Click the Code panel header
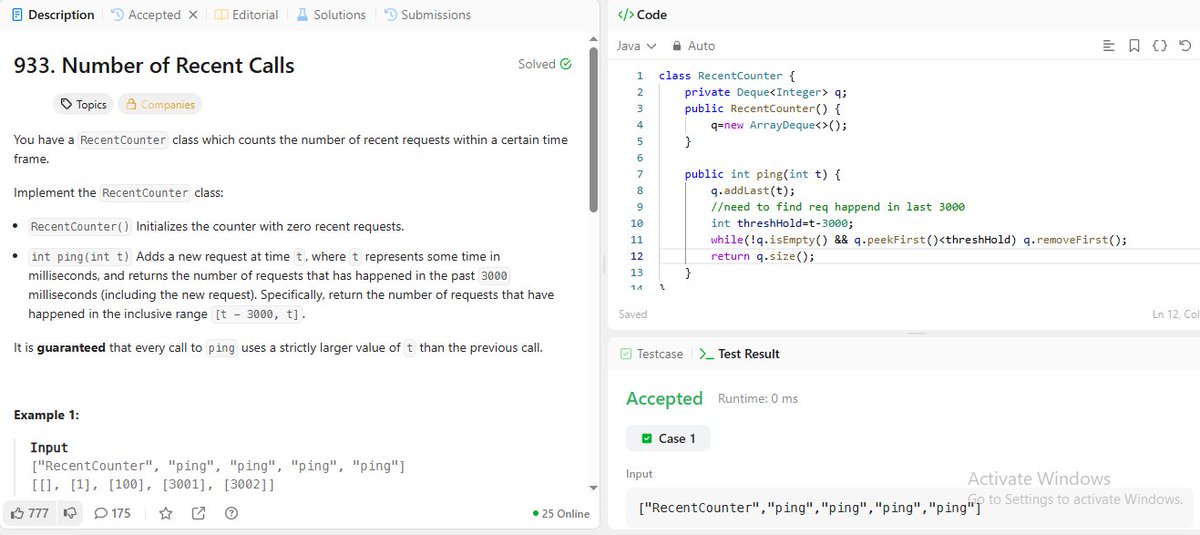This screenshot has width=1200, height=535. pyautogui.click(x=643, y=15)
